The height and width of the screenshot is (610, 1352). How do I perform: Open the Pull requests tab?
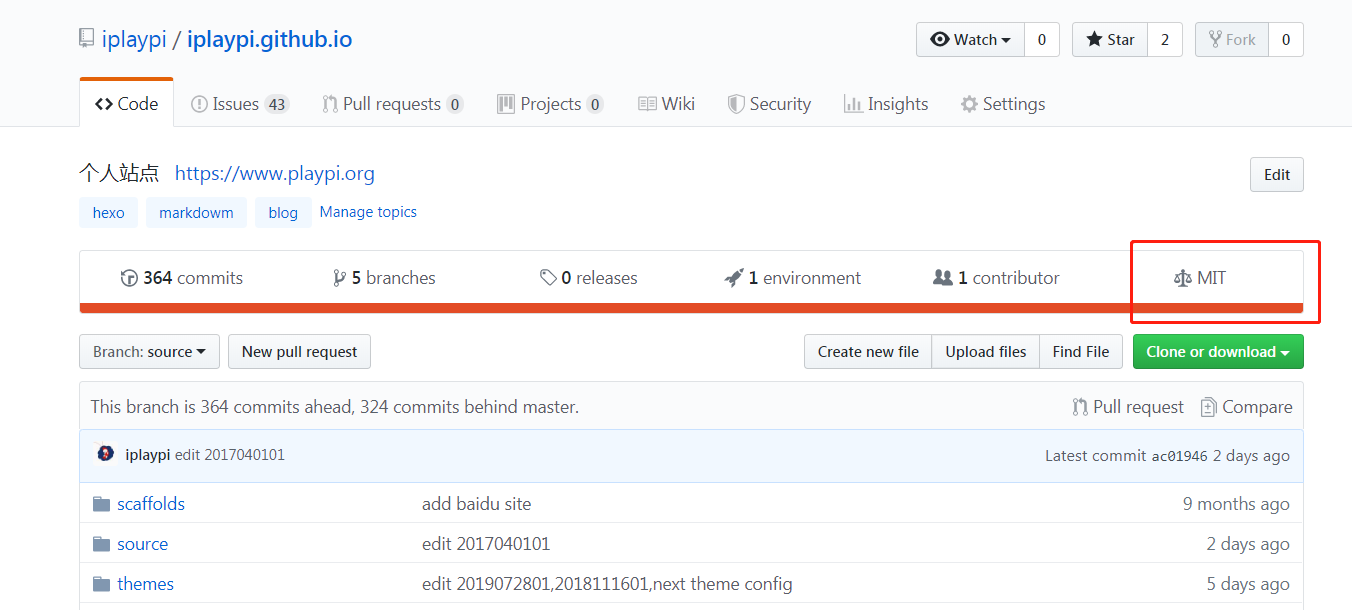392,104
